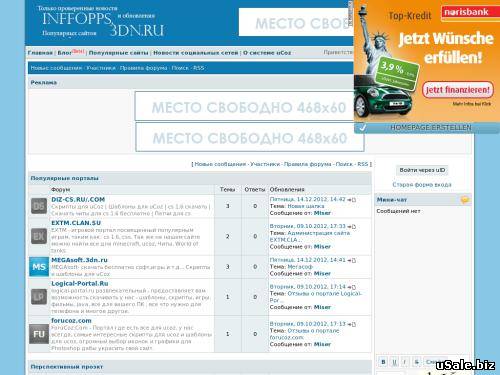Click the header МЕСТО СВОБ... banner
The width and height of the screenshot is (500, 375).
tap(296, 22)
